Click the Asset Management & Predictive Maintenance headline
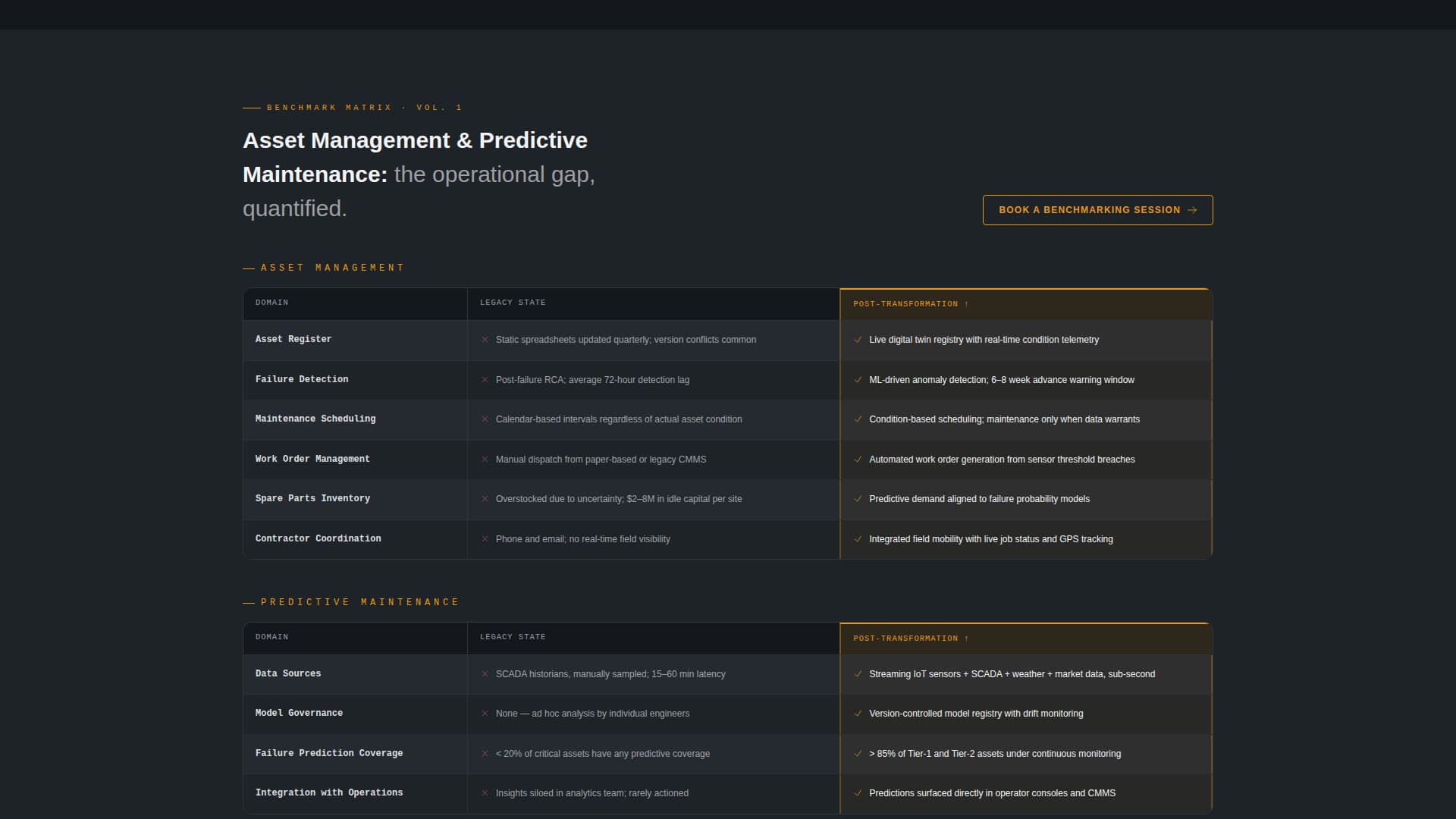The height and width of the screenshot is (819, 1456). point(419,174)
